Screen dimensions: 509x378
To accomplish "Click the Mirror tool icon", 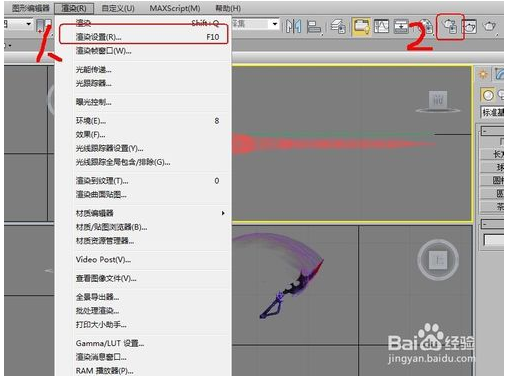I will tap(294, 26).
